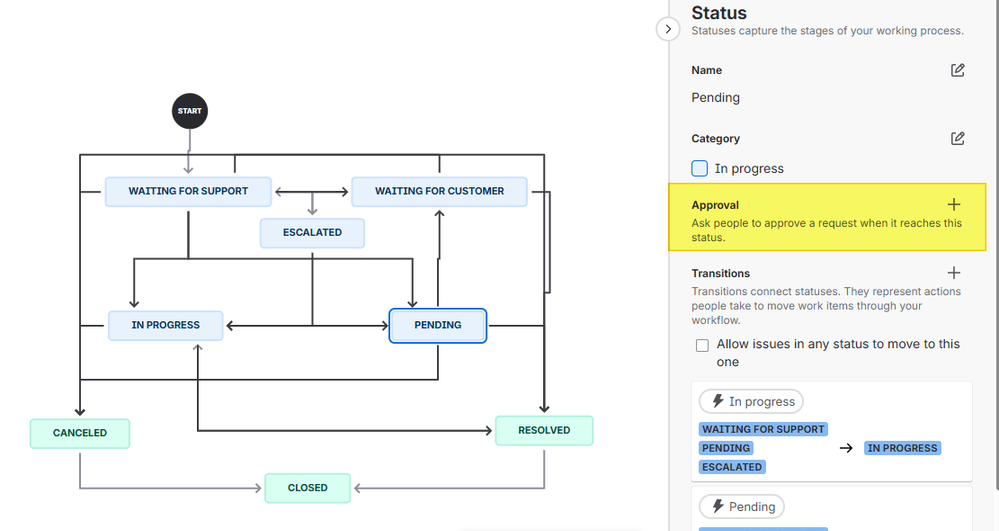The image size is (999, 531).
Task: Click the IN PROGRESS target lozenge
Action: pos(902,448)
